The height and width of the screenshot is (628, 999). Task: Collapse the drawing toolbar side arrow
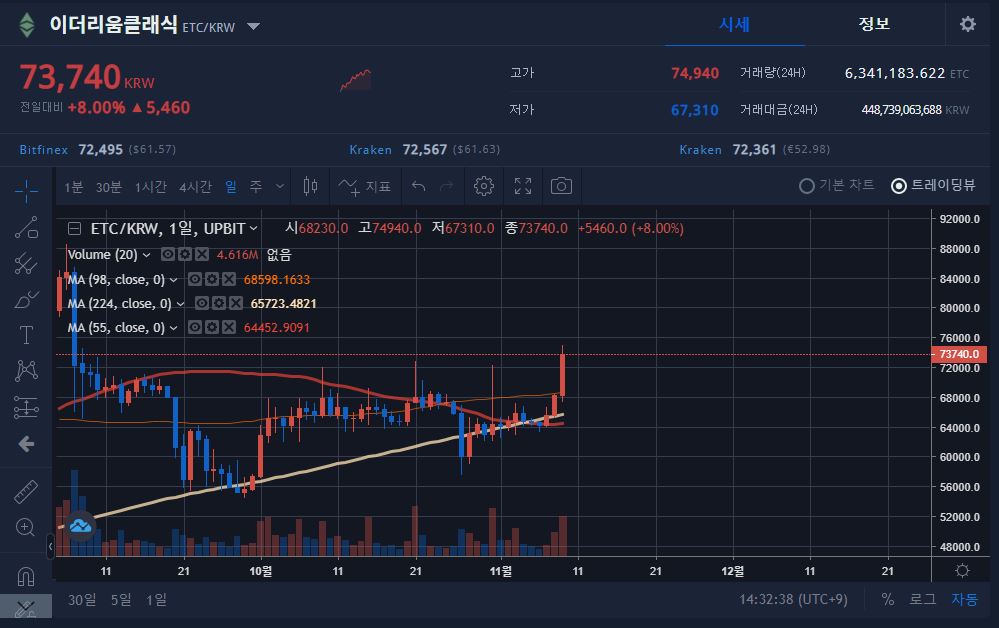(50, 546)
